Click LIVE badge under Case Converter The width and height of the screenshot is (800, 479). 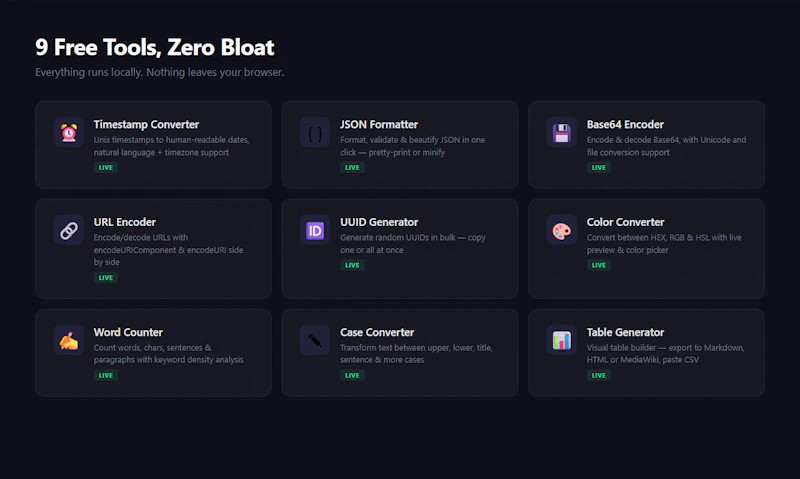point(352,375)
